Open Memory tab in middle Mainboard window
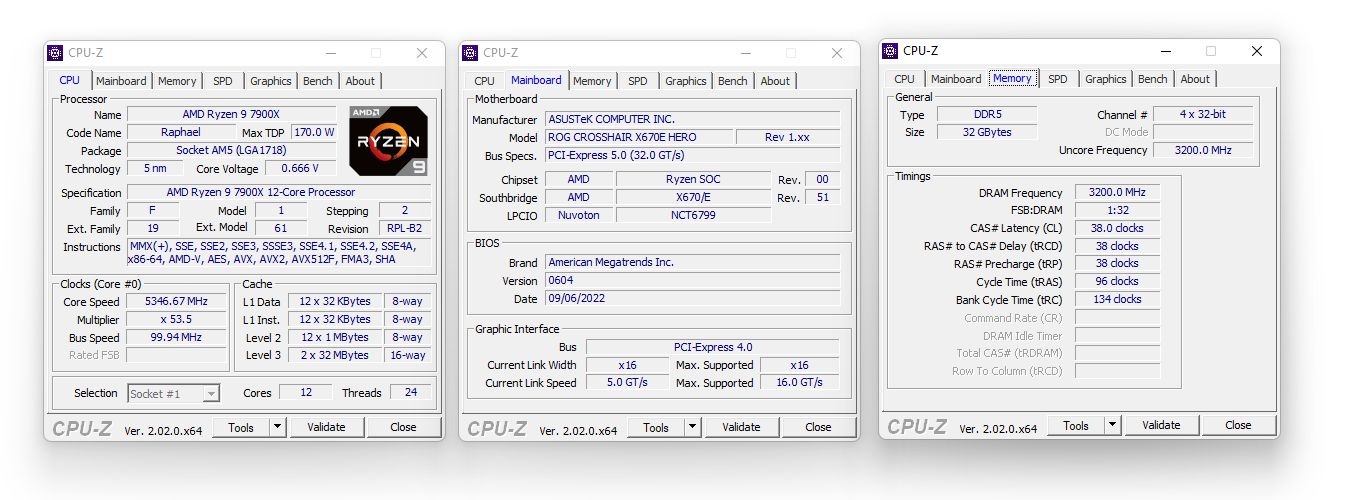Viewport: 1352px width, 500px height. click(592, 81)
